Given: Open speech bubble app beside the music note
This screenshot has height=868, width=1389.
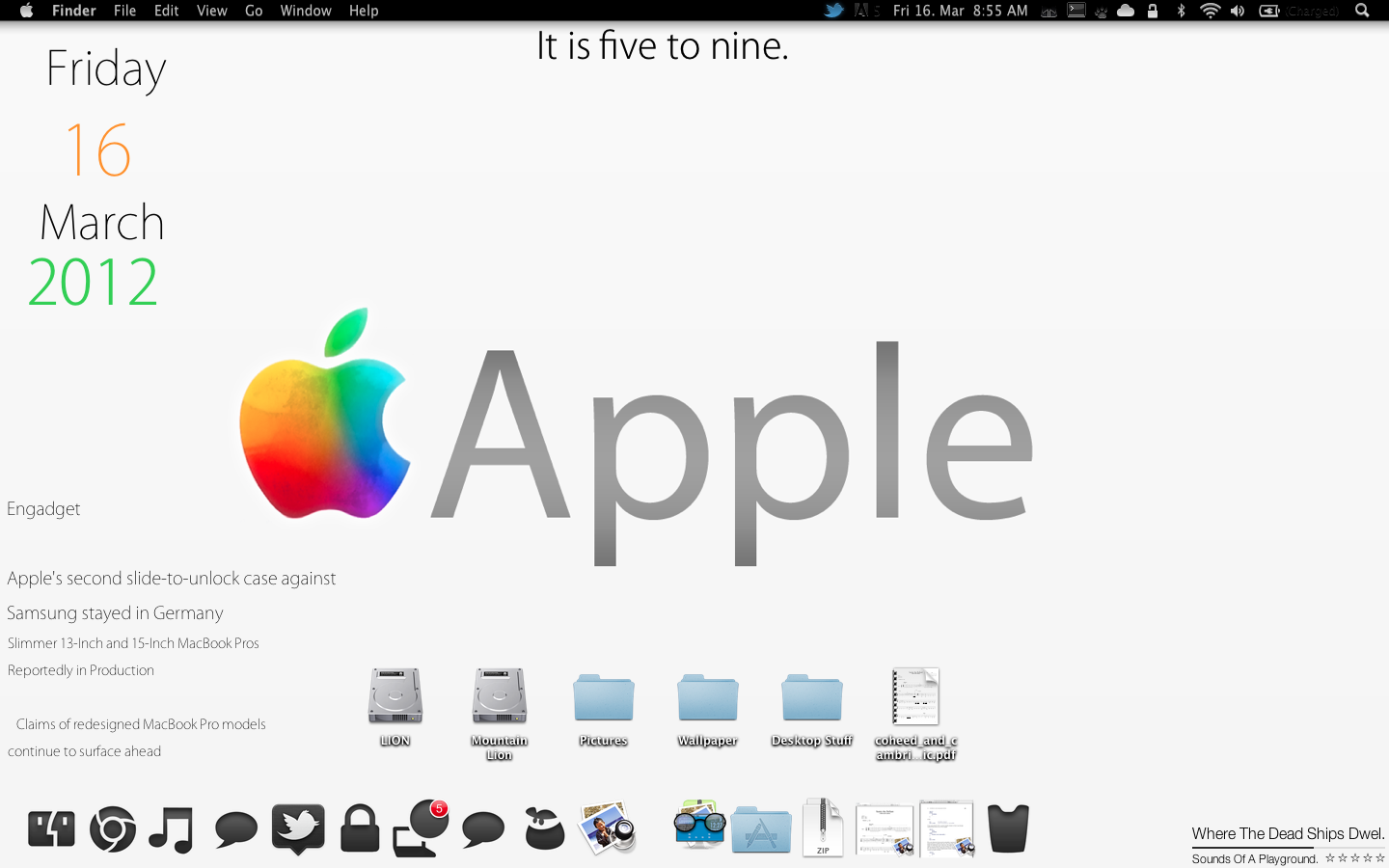Looking at the screenshot, I should click(x=236, y=829).
